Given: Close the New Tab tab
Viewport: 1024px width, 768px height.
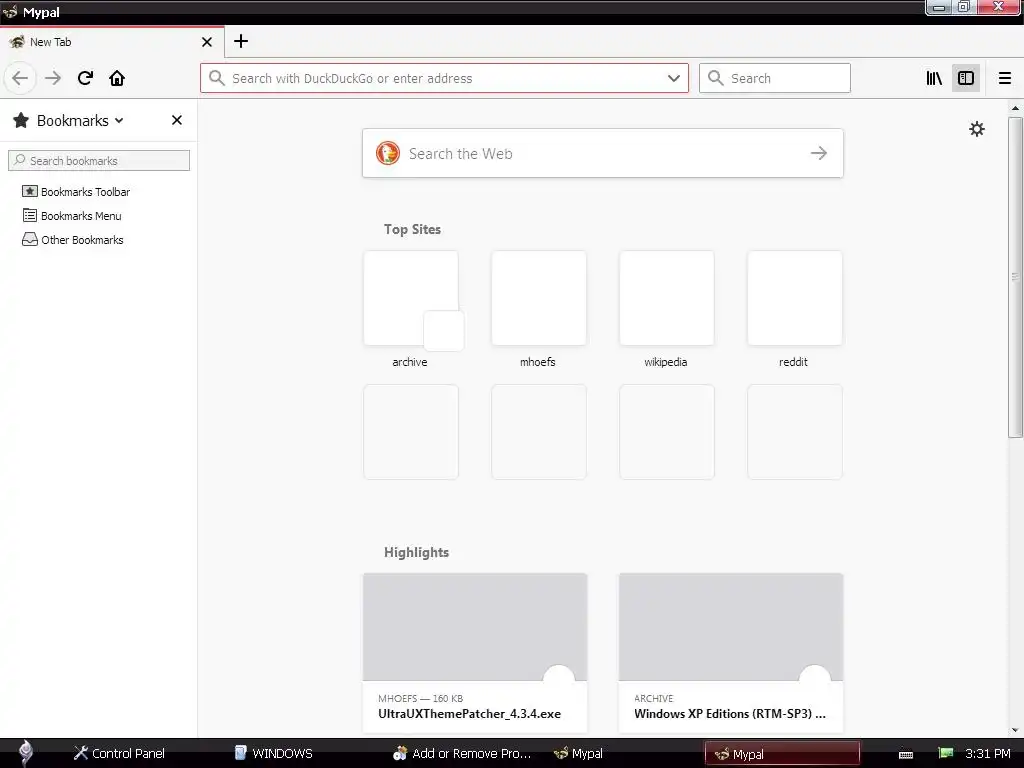Looking at the screenshot, I should tap(207, 42).
